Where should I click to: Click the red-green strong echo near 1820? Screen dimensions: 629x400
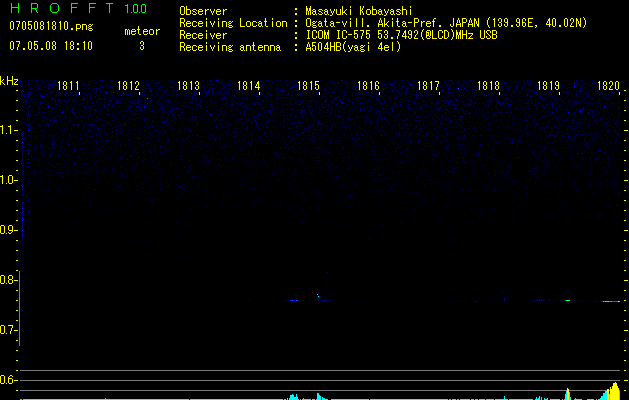tap(611, 301)
